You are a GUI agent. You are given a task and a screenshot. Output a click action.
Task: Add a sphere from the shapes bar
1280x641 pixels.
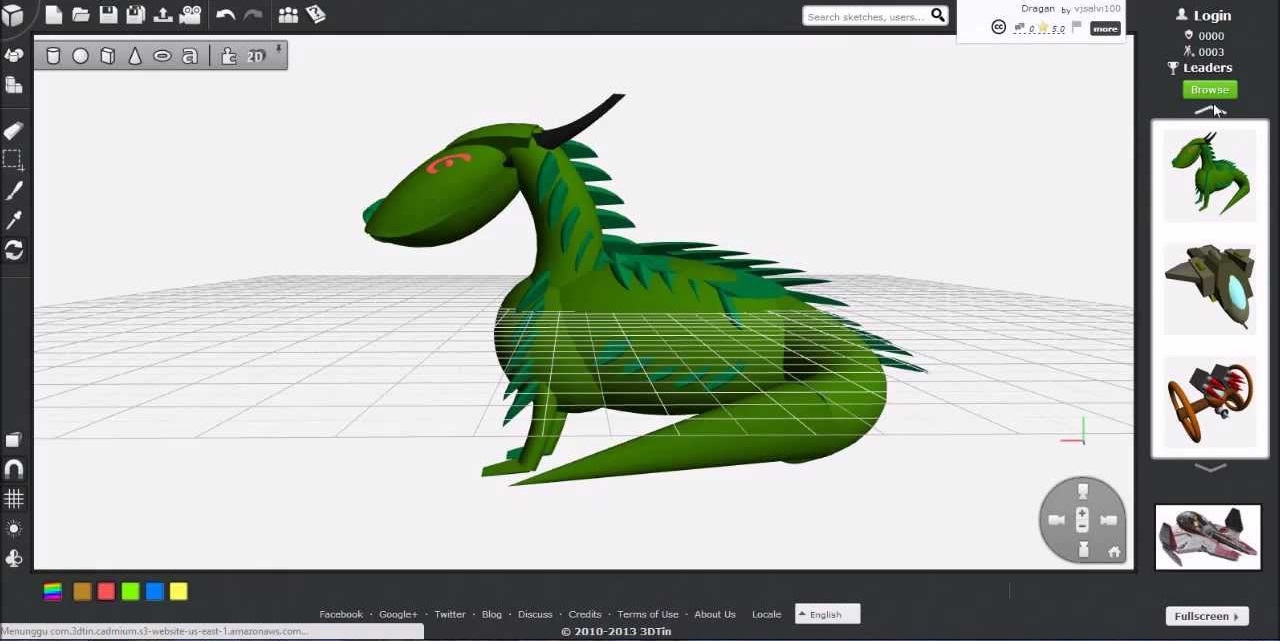pyautogui.click(x=80, y=56)
